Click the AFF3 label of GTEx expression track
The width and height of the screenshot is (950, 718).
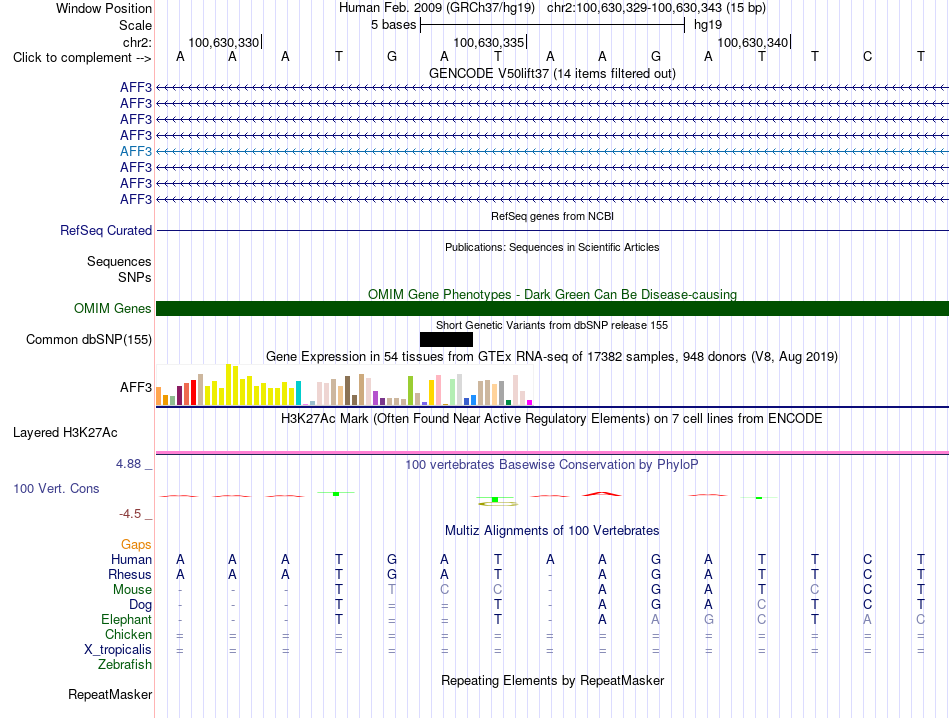pos(136,387)
